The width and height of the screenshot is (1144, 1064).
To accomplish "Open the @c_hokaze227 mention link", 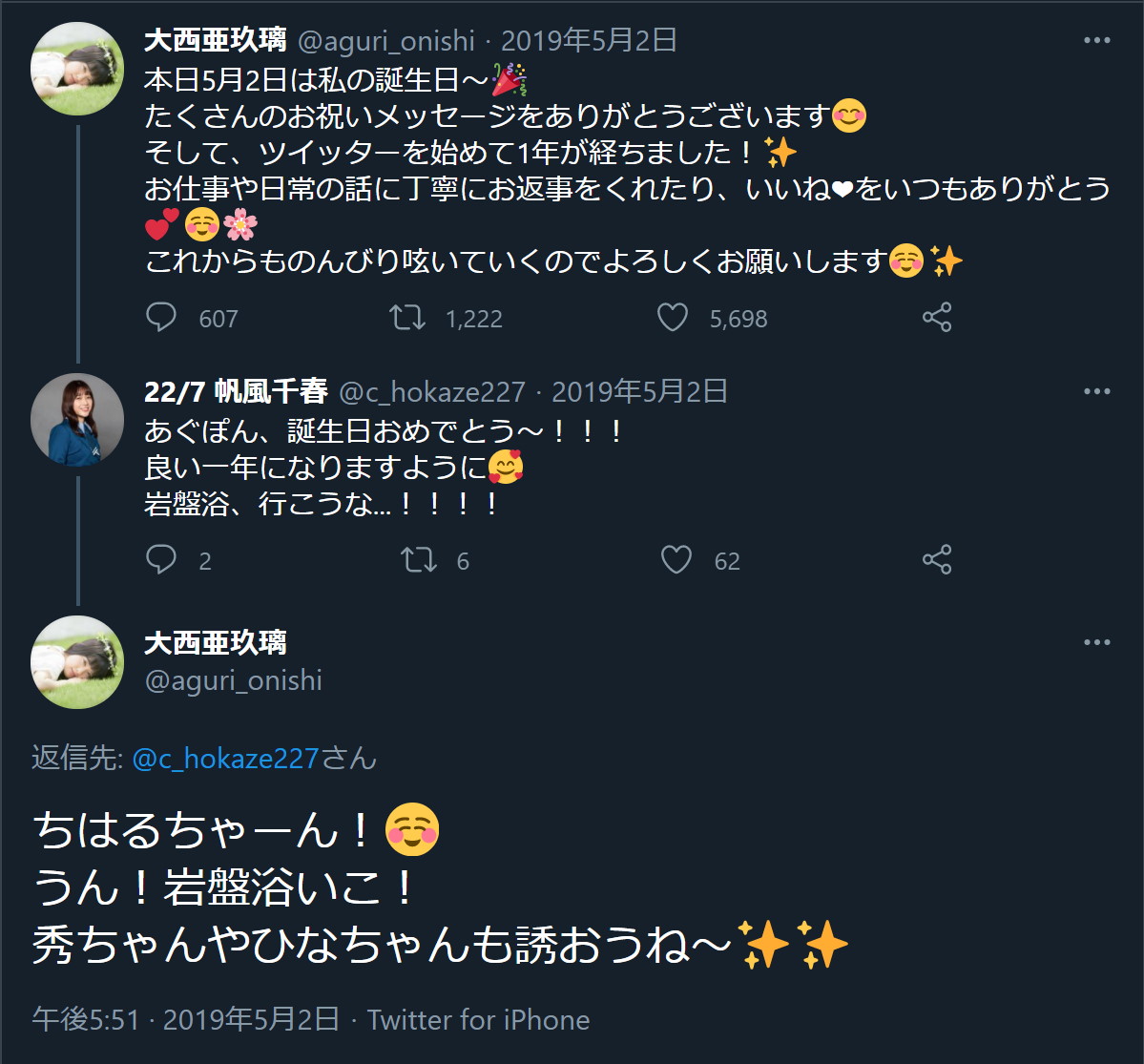I will click(x=225, y=759).
